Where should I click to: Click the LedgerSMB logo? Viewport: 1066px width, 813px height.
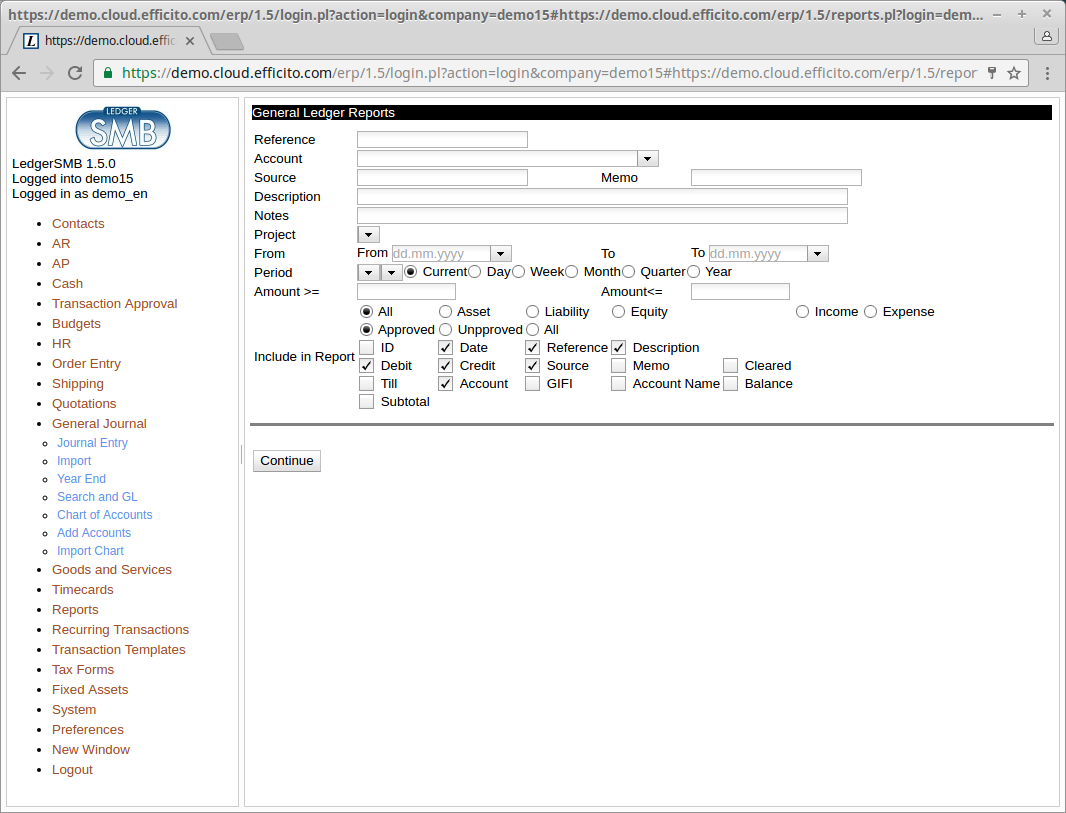[x=123, y=128]
